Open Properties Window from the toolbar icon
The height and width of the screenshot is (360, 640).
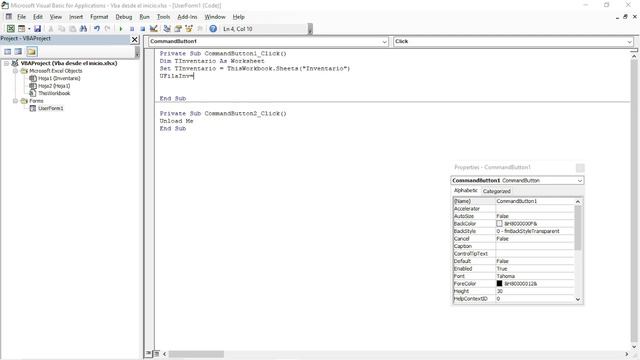178,29
